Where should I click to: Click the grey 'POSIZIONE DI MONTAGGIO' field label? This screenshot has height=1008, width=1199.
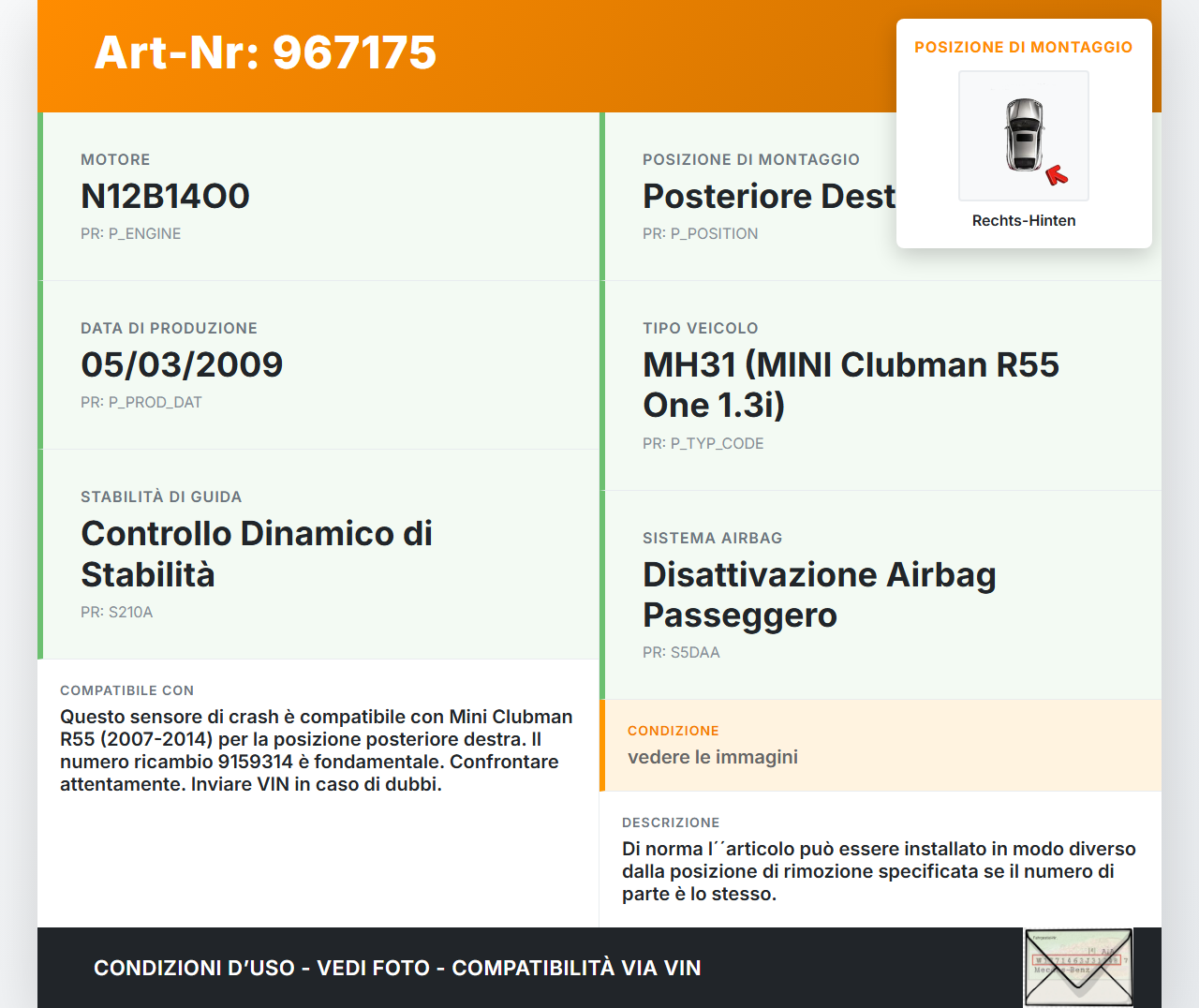751,159
